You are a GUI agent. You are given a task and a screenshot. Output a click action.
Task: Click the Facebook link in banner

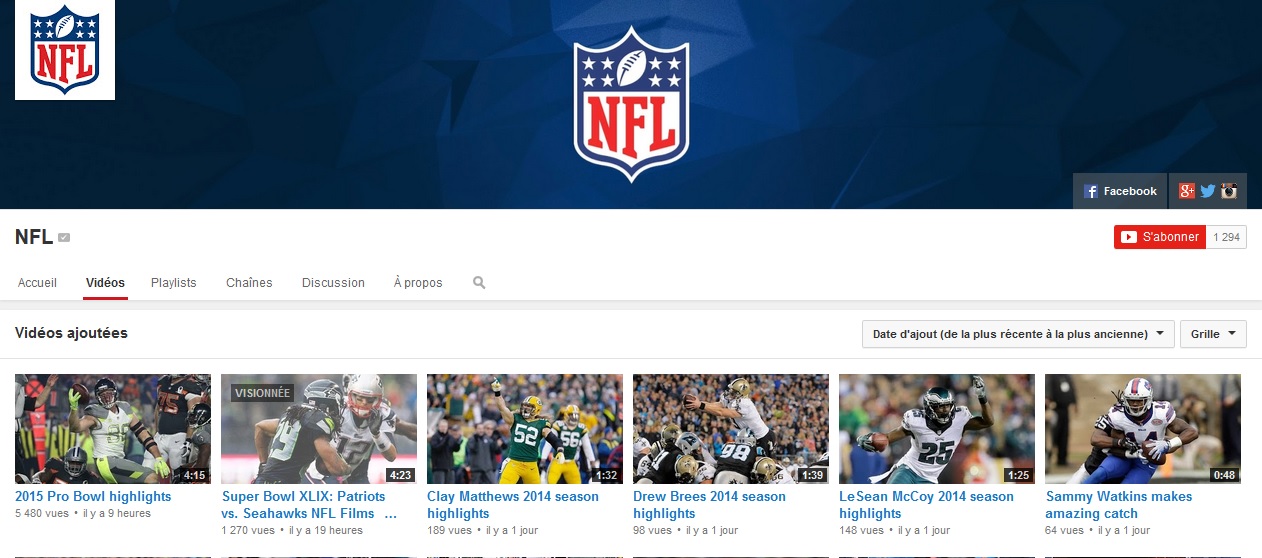1119,191
